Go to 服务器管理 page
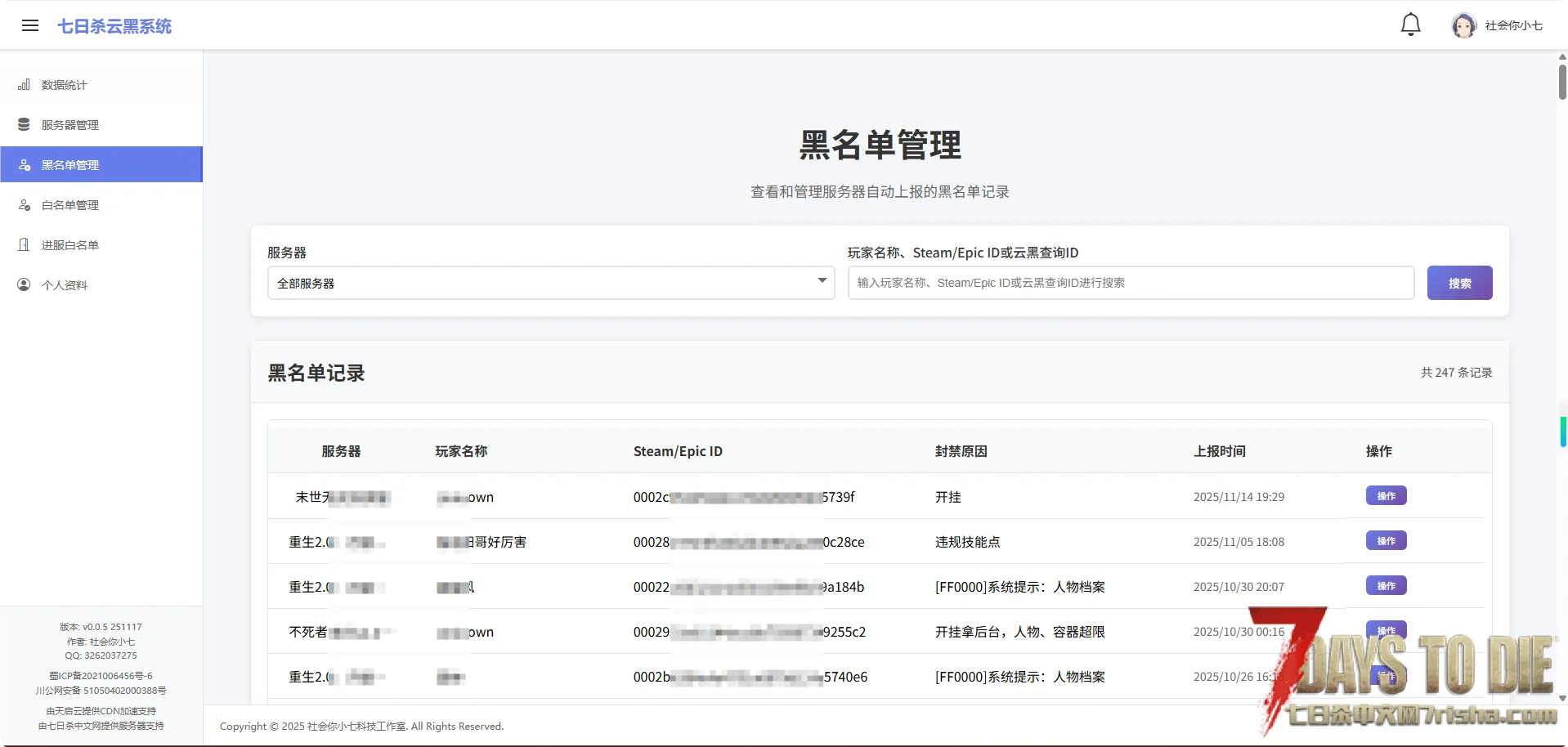This screenshot has height=747, width=1568. click(70, 125)
